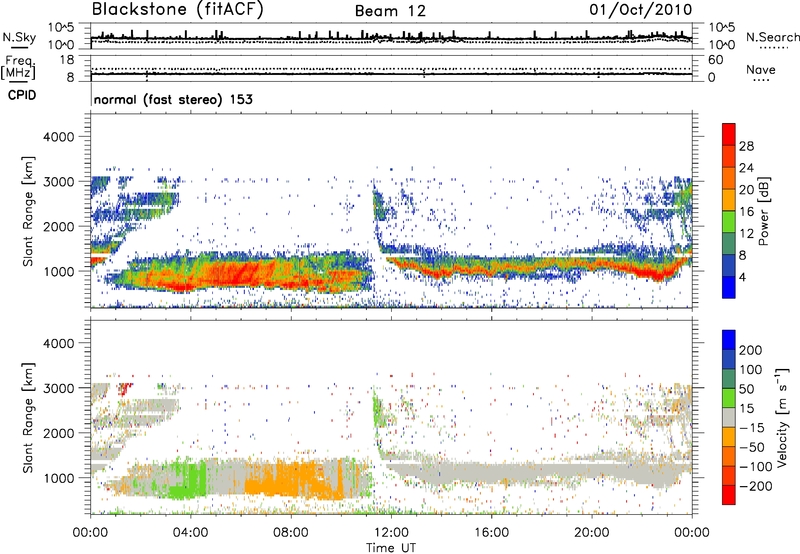800x554 pixels.
Task: Click the '16:00' time tick label
Action: point(491,533)
